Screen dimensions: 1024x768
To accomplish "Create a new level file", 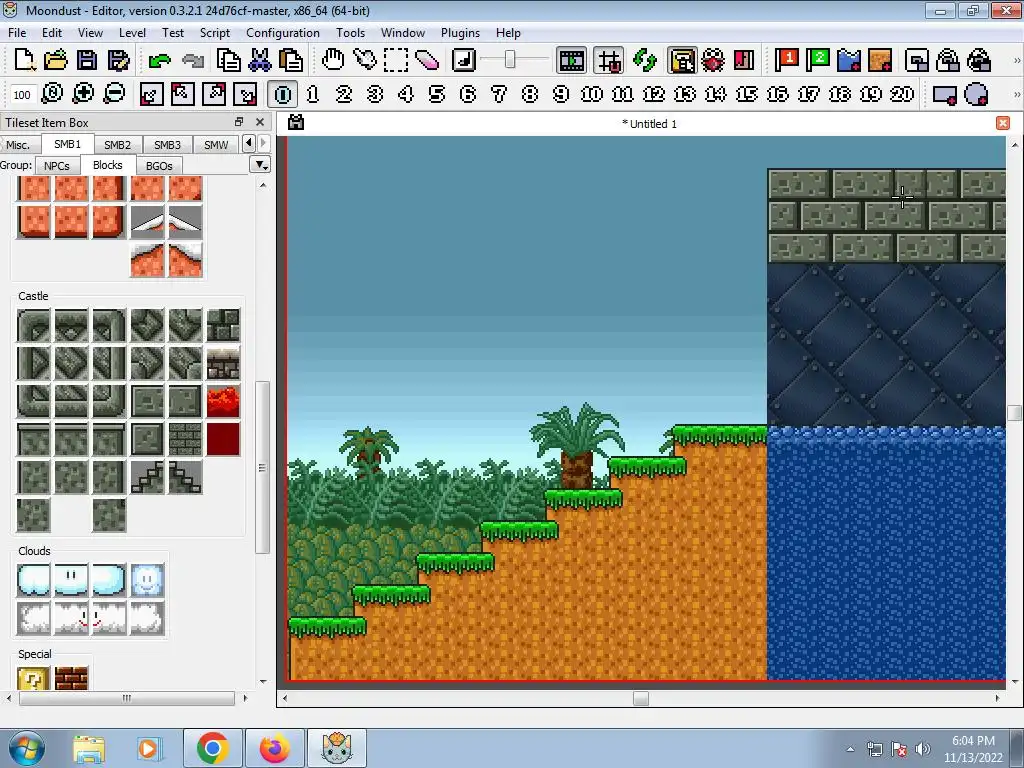I will pyautogui.click(x=24, y=60).
